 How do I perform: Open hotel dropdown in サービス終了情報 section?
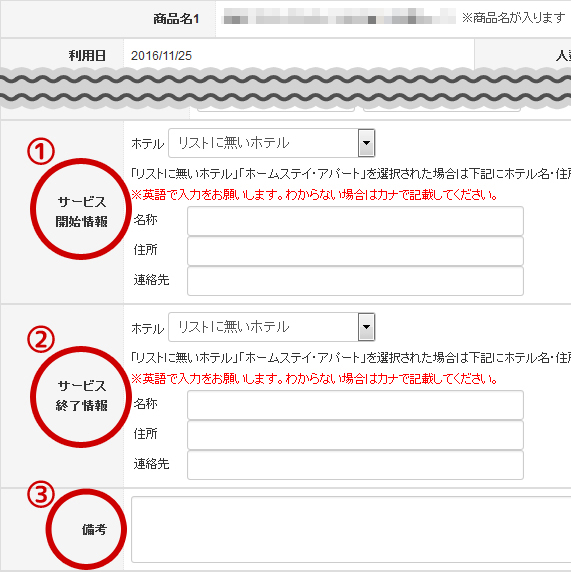[x=271, y=327]
